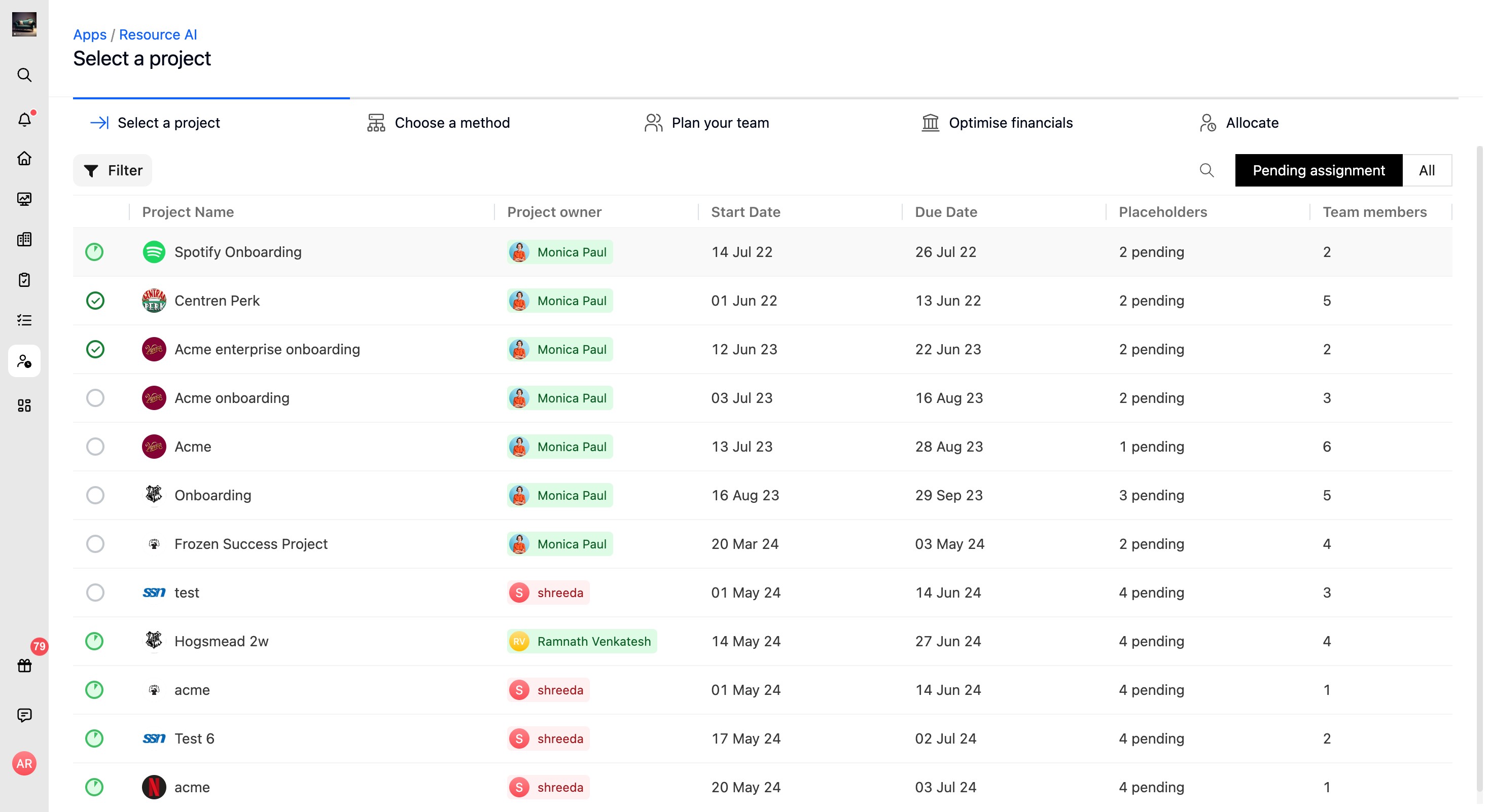1491x812 pixels.
Task: Sort by Due Date column header
Action: point(946,212)
